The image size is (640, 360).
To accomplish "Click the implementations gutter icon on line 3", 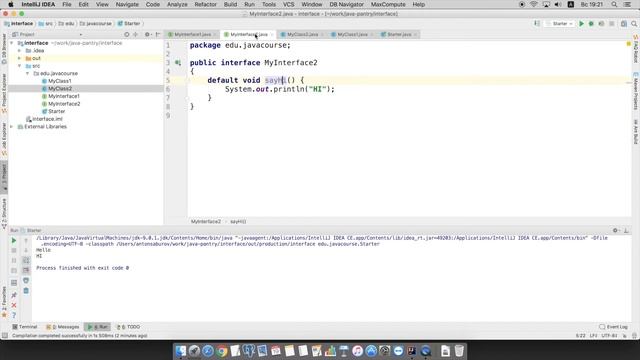I will [178, 63].
